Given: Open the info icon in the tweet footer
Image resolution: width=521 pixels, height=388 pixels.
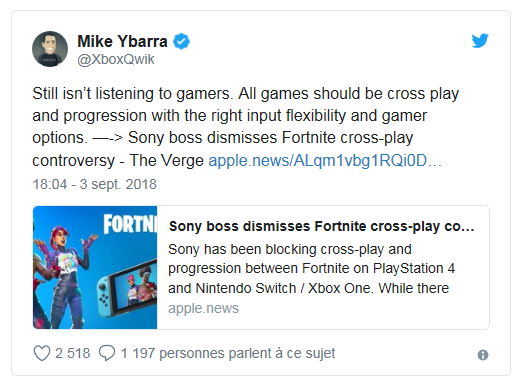Looking at the screenshot, I should pyautogui.click(x=483, y=355).
